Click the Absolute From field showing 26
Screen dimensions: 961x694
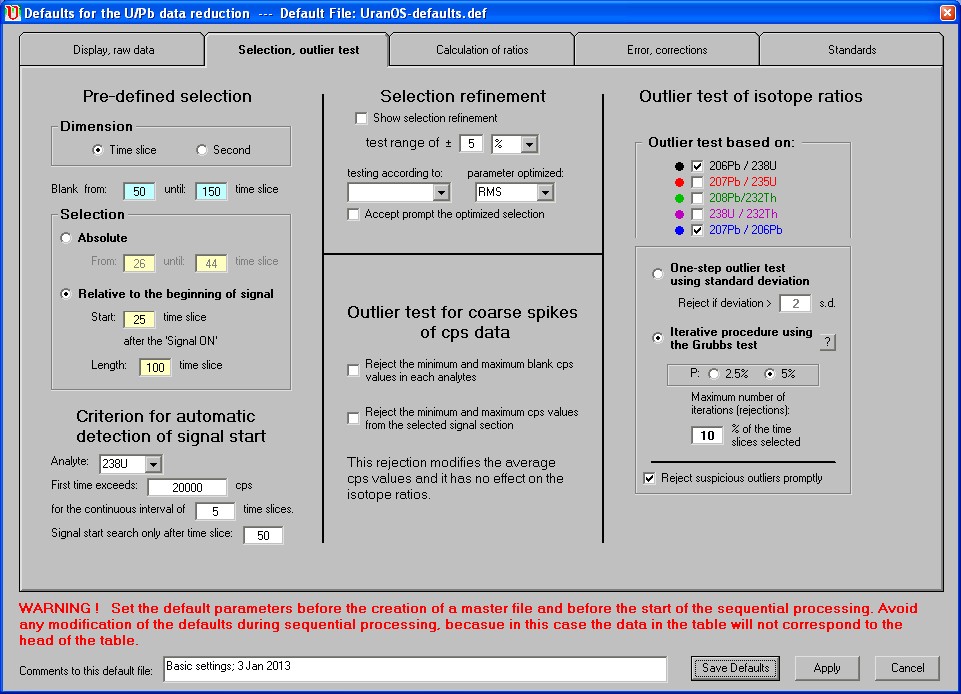(x=139, y=264)
